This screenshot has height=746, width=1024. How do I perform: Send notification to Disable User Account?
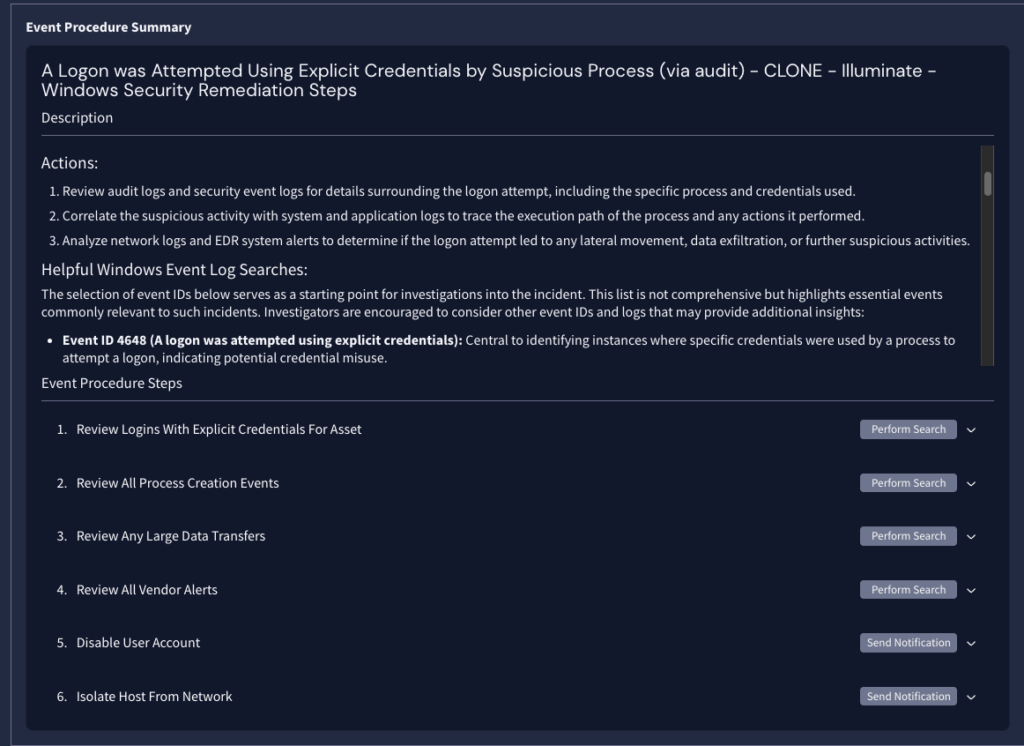(907, 642)
